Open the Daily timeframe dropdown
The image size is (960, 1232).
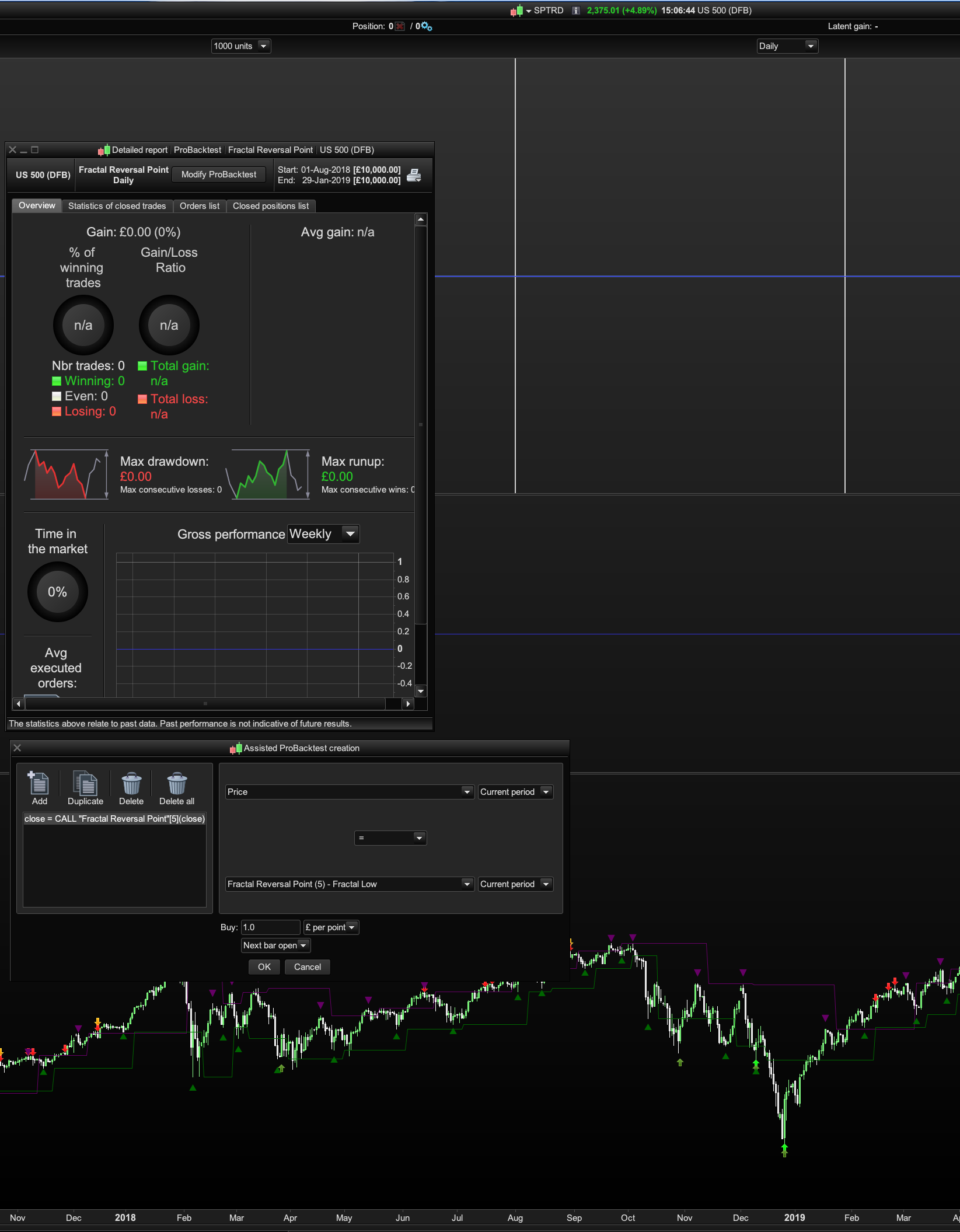tap(787, 46)
